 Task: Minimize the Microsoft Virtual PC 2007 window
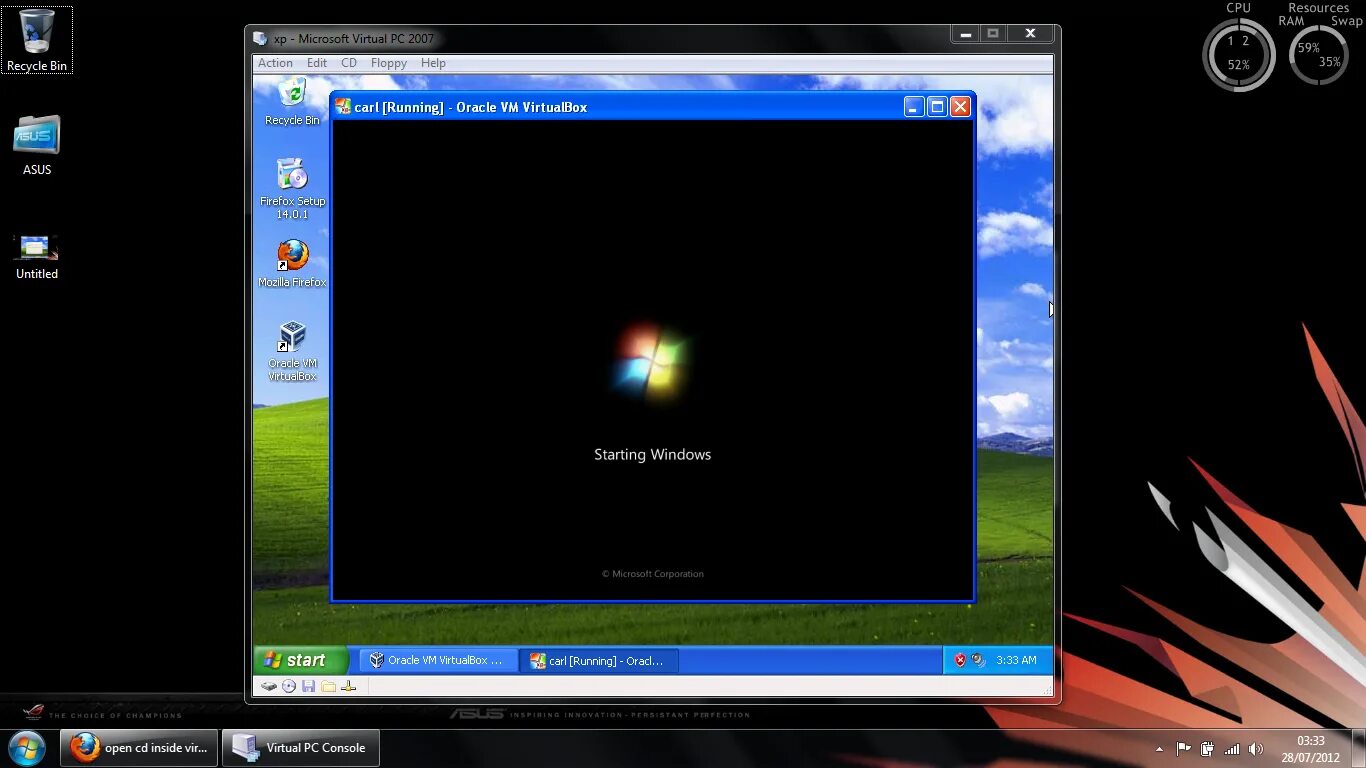[x=966, y=34]
